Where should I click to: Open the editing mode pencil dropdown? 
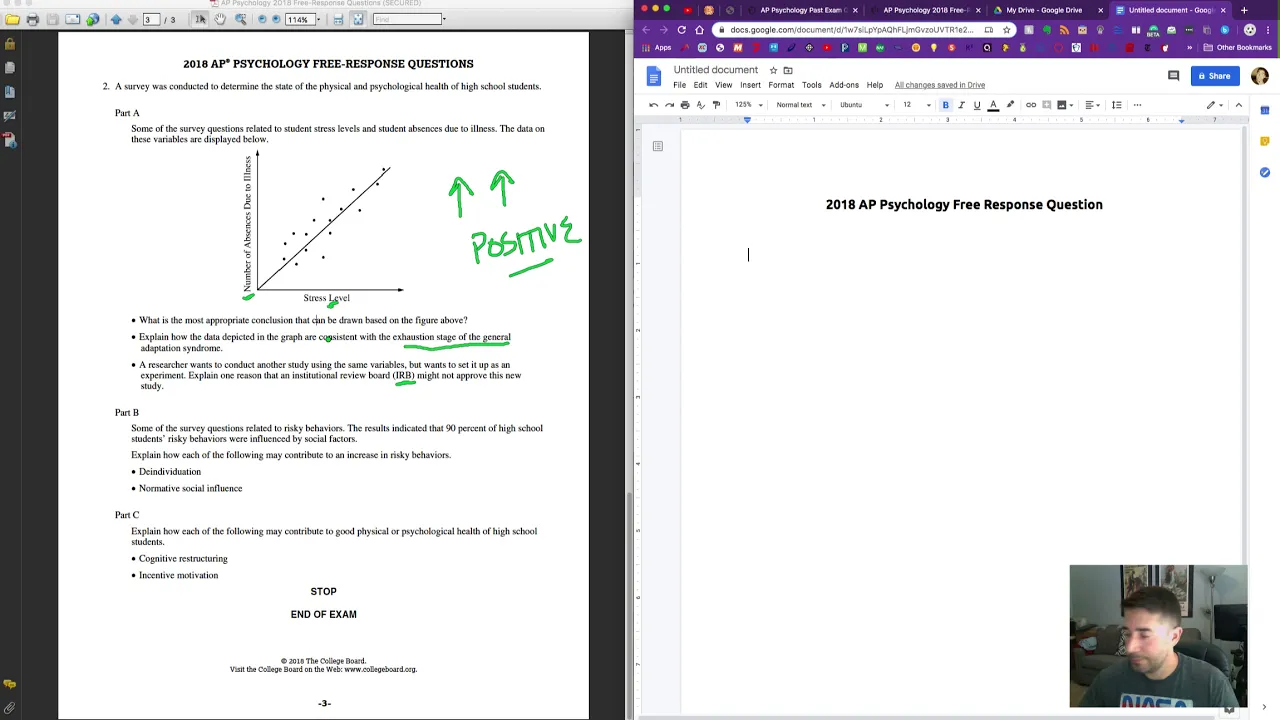pos(1214,105)
